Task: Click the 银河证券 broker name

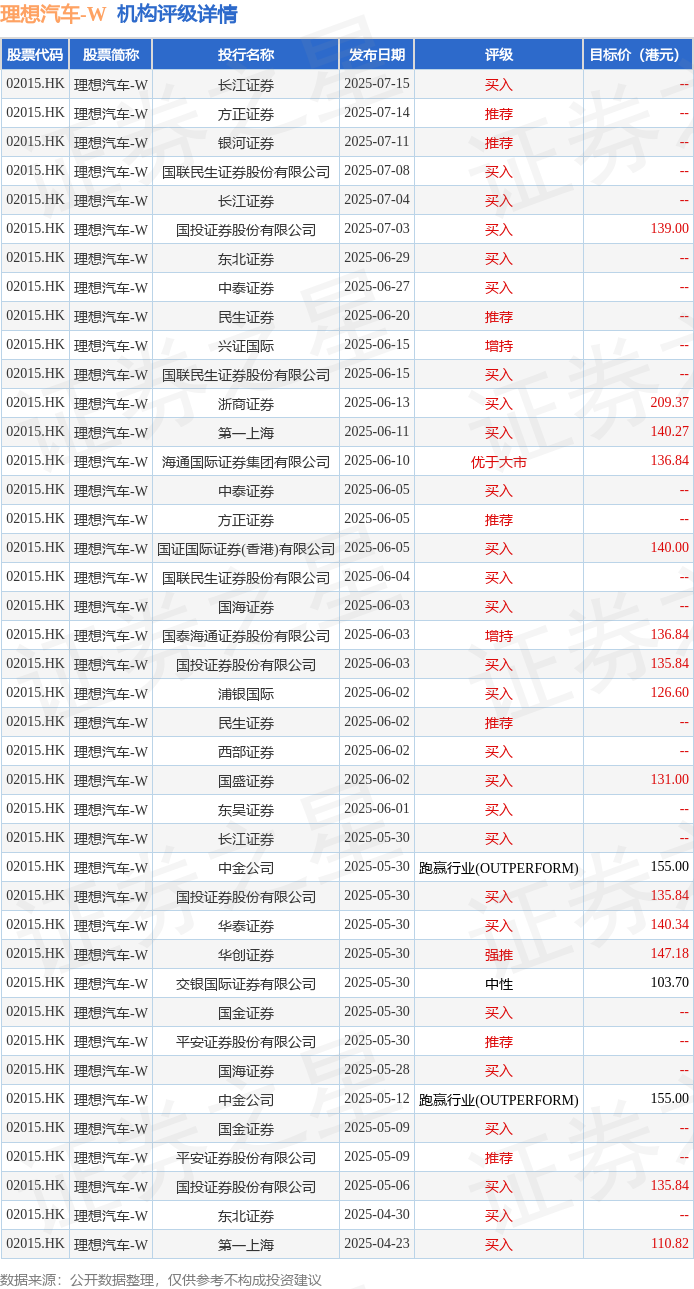Action: (x=246, y=143)
